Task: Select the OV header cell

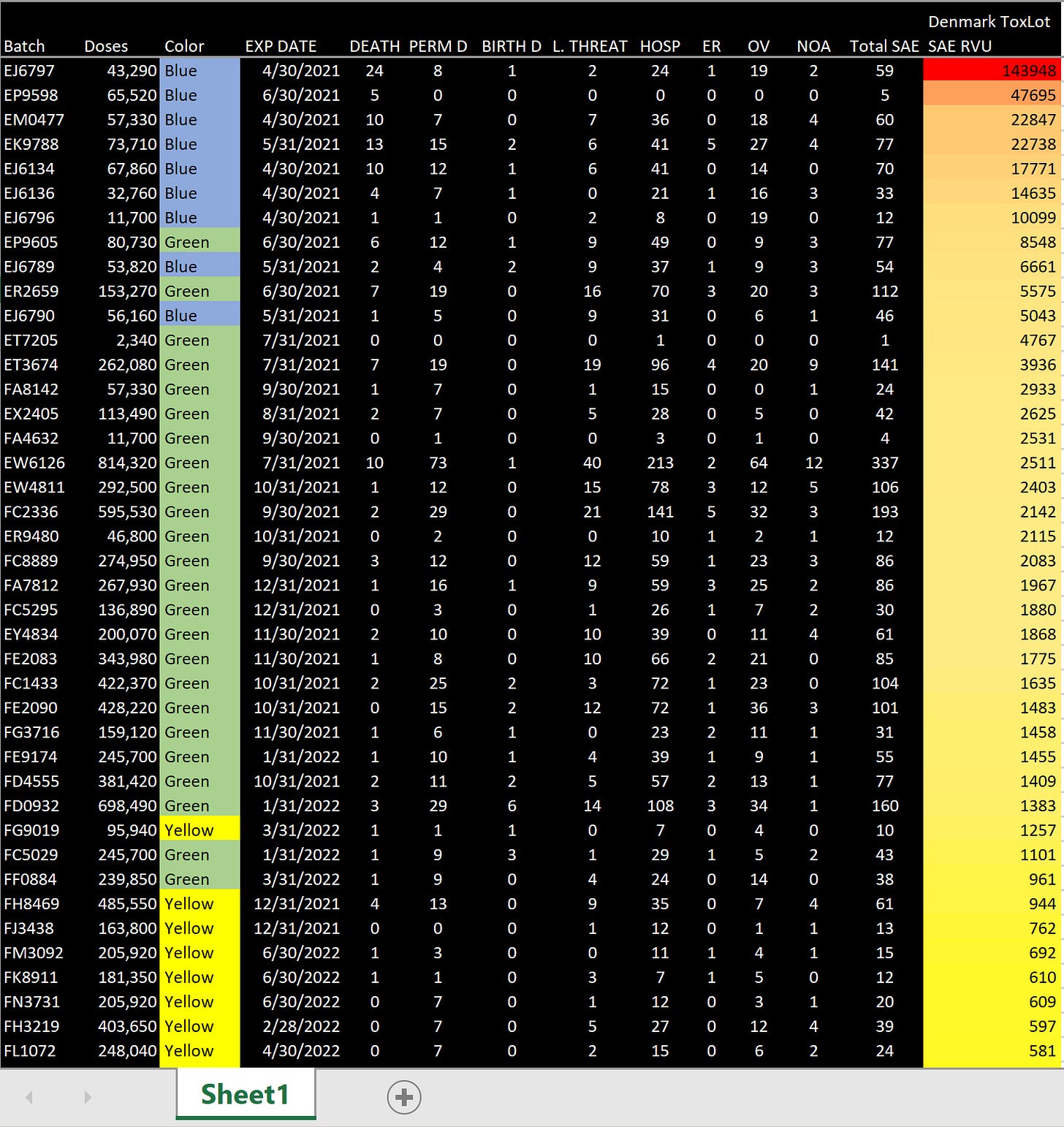Action: coord(759,46)
